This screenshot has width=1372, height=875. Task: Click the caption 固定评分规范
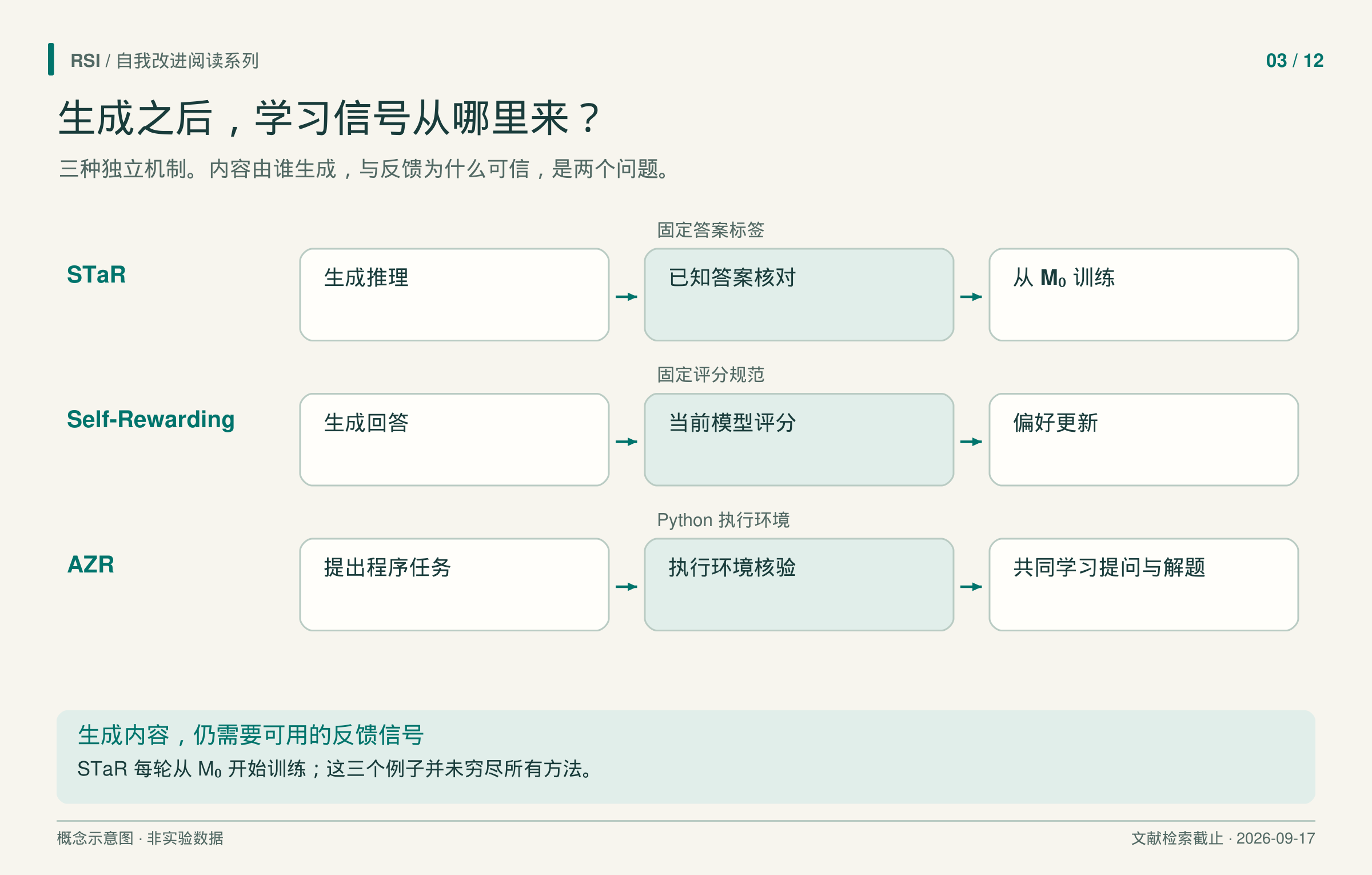tap(711, 375)
